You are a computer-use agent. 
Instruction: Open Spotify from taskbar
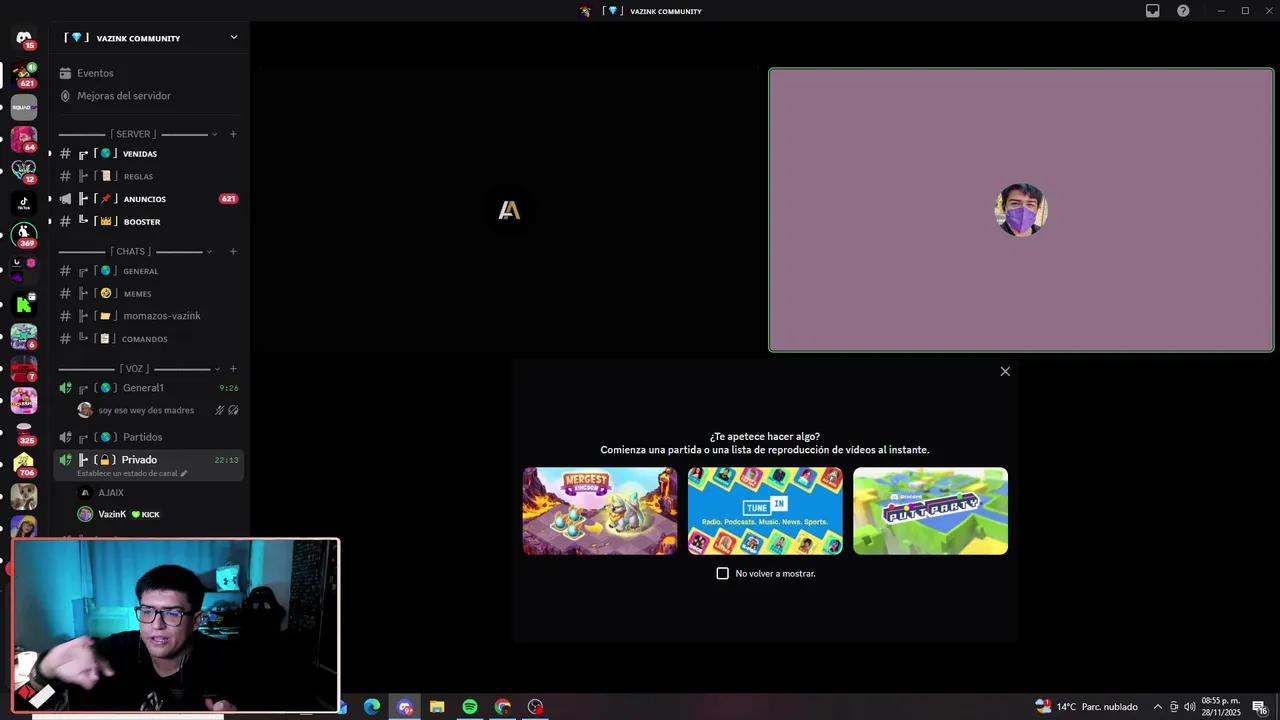tap(470, 707)
